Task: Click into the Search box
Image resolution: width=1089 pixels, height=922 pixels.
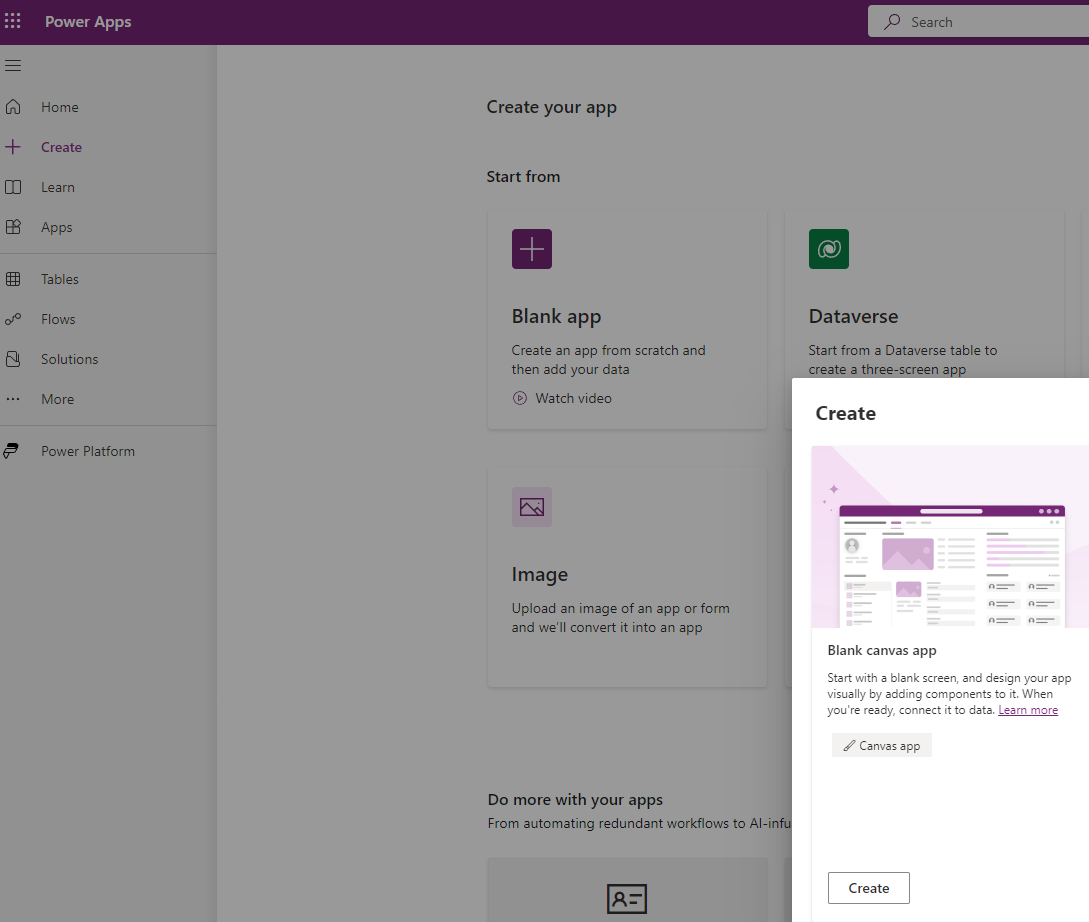Action: [x=990, y=22]
